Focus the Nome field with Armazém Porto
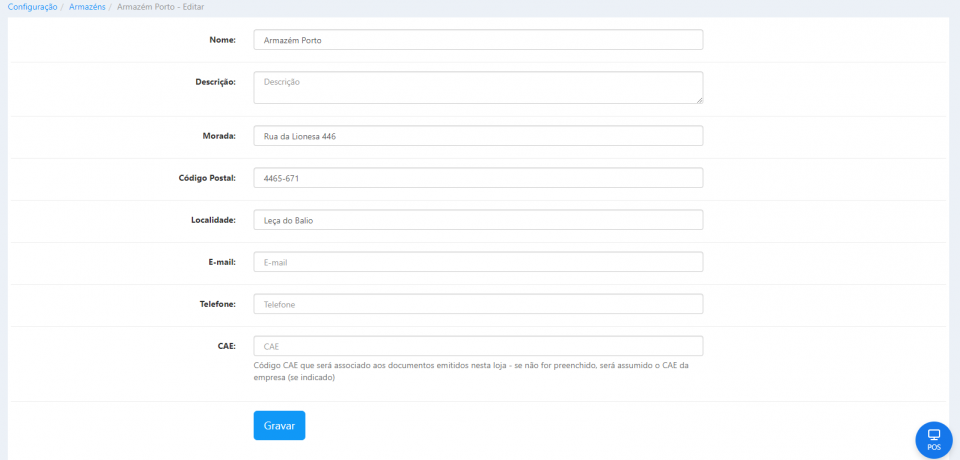The height and width of the screenshot is (460, 960). (478, 40)
